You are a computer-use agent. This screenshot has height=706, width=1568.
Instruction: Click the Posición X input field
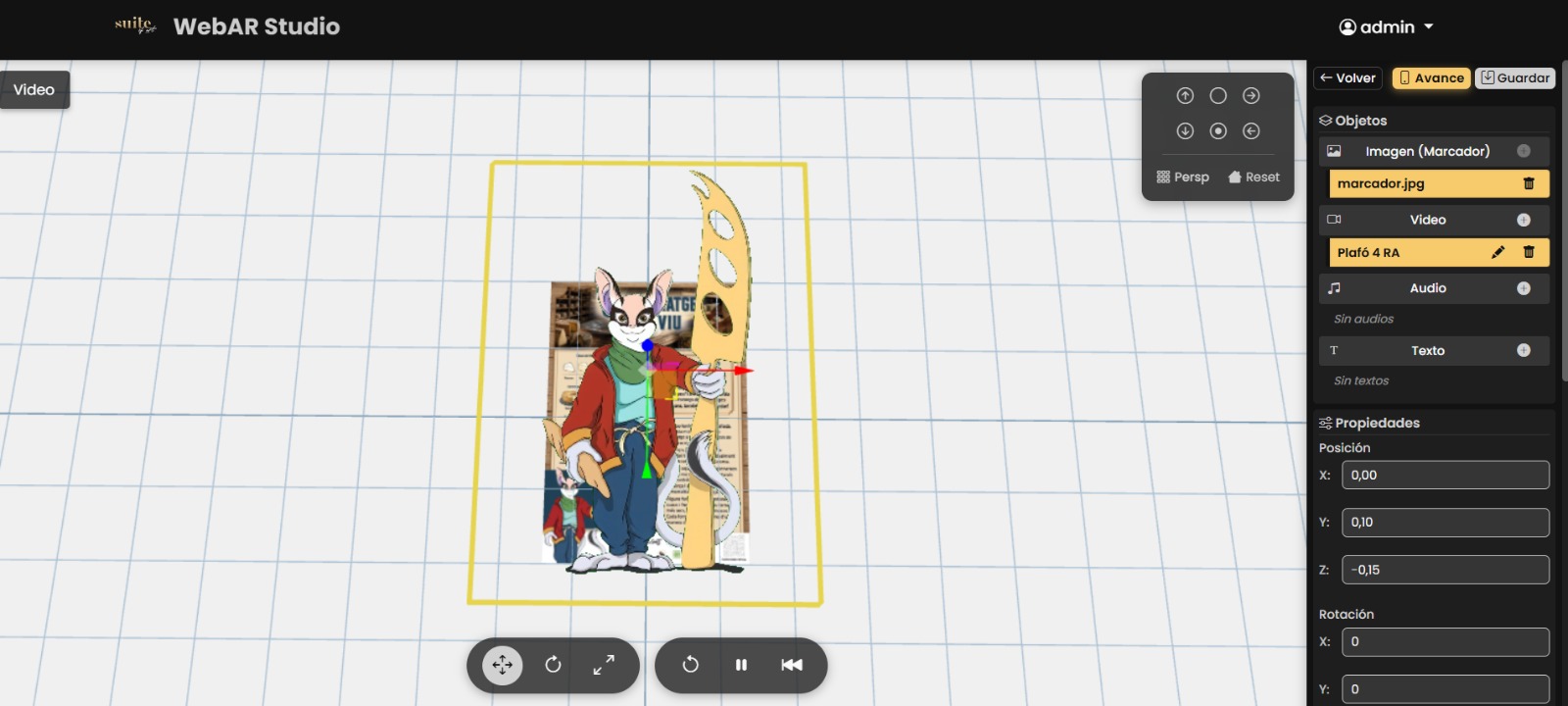click(x=1445, y=475)
